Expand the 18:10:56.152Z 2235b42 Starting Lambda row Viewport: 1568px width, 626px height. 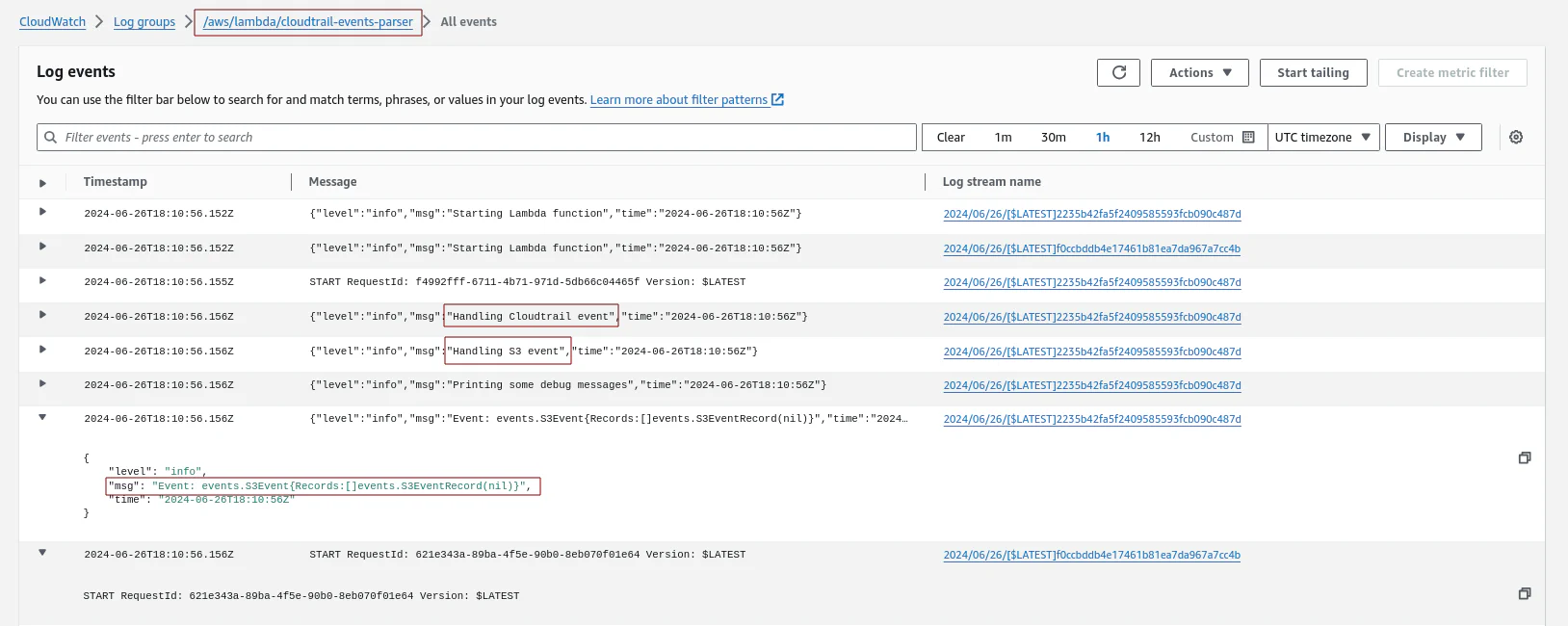click(42, 212)
